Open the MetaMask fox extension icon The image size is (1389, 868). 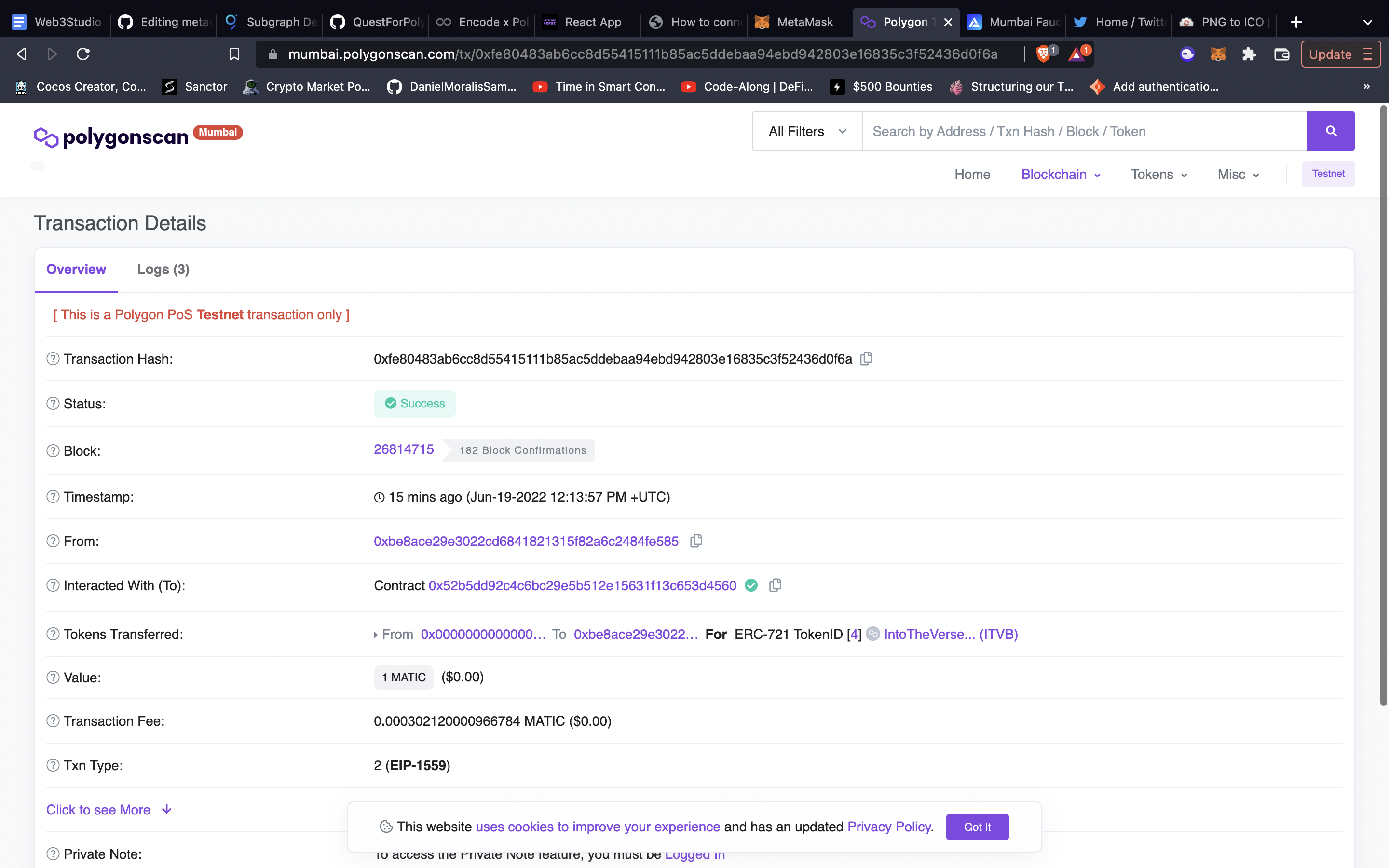coord(1218,54)
